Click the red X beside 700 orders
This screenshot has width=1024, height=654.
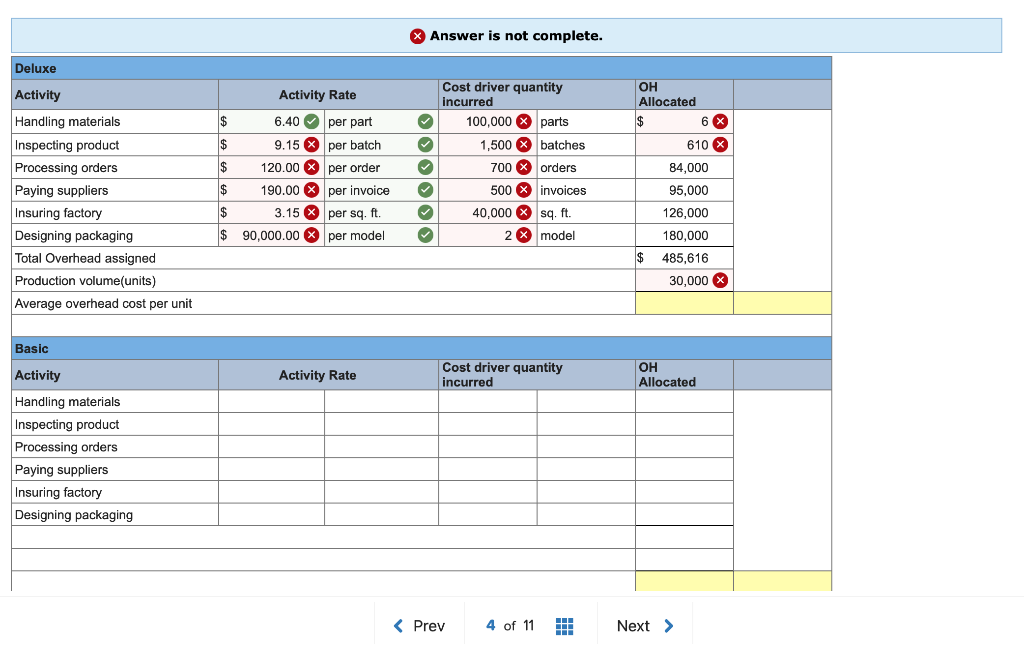click(524, 167)
